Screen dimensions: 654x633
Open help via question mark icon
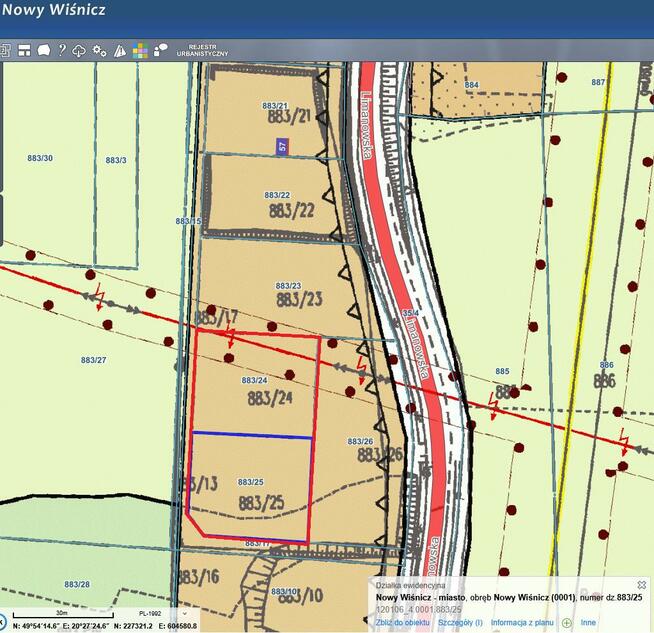pyautogui.click(x=61, y=50)
